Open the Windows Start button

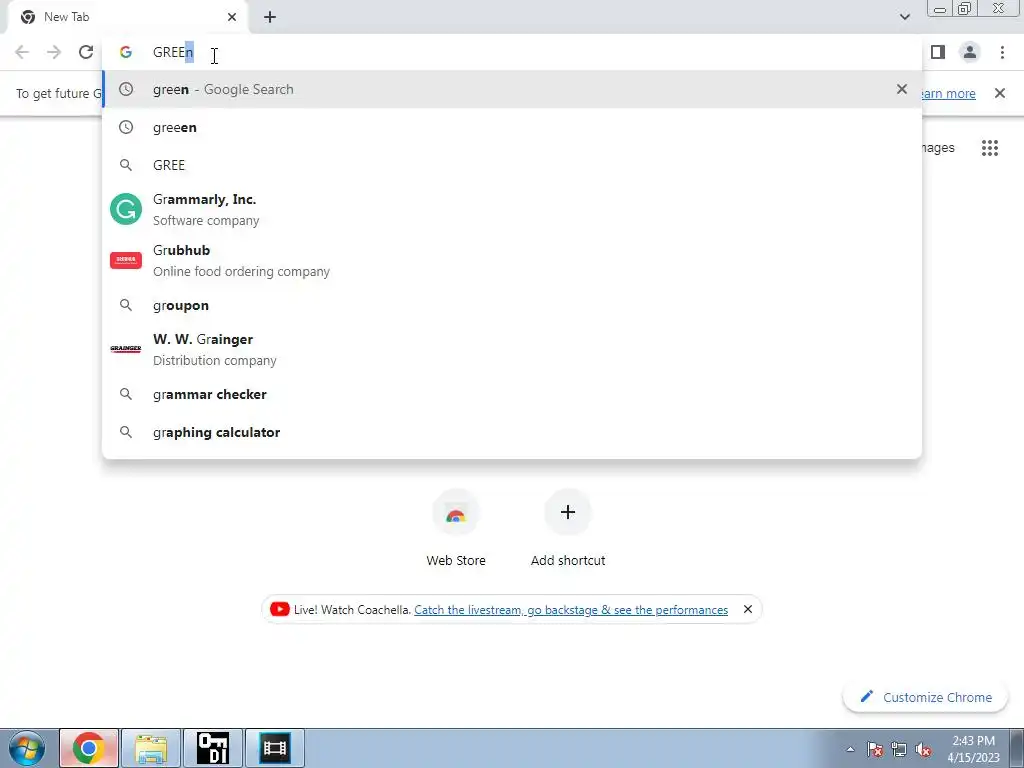coord(27,748)
